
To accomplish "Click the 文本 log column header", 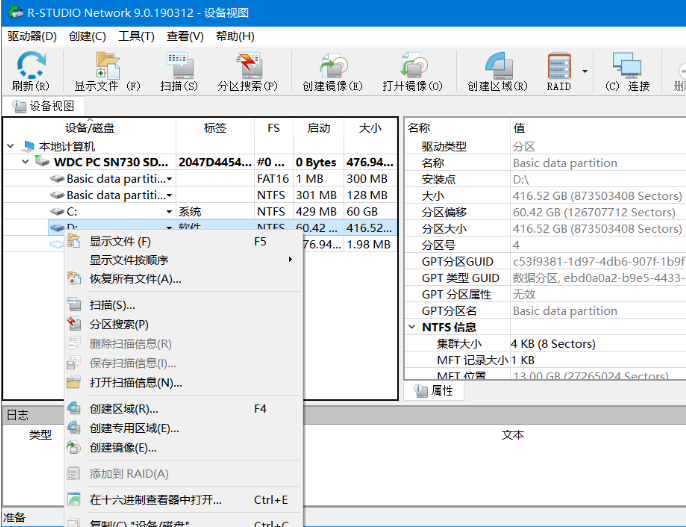I will pos(513,435).
